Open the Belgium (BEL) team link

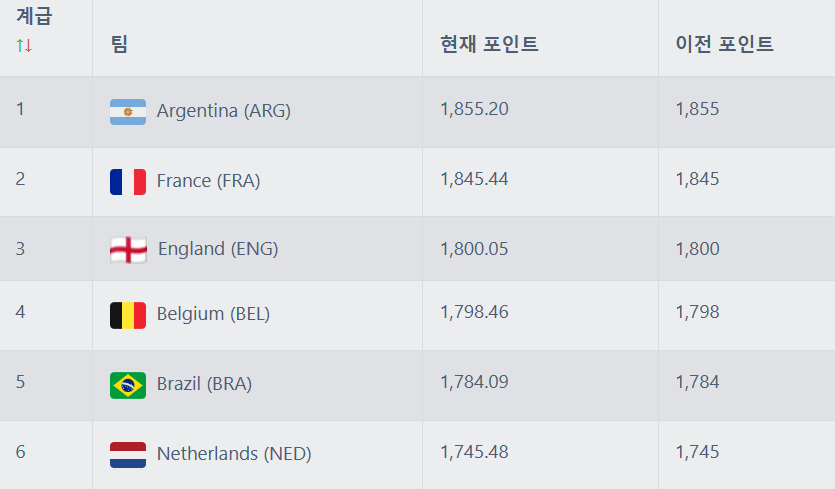coord(213,314)
